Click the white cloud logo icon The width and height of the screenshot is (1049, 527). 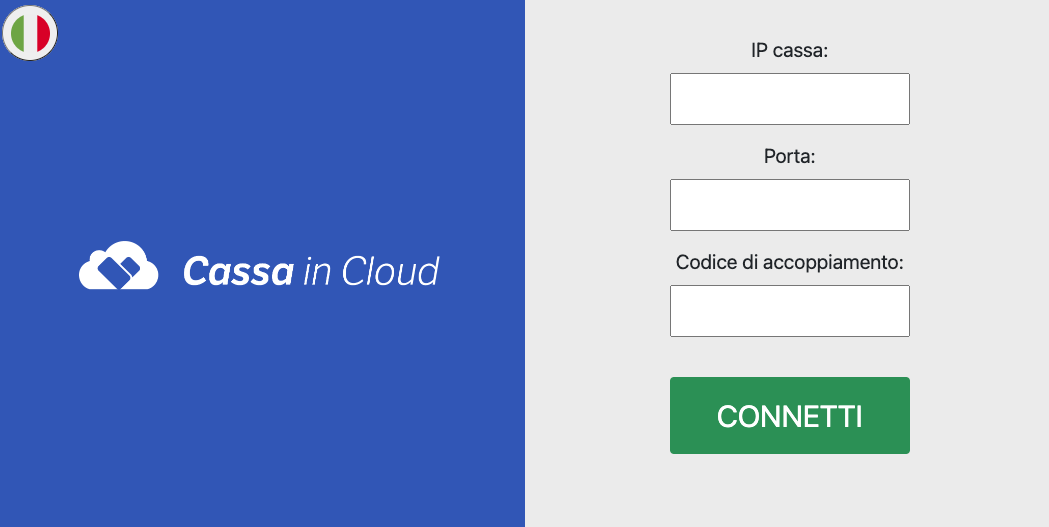118,265
